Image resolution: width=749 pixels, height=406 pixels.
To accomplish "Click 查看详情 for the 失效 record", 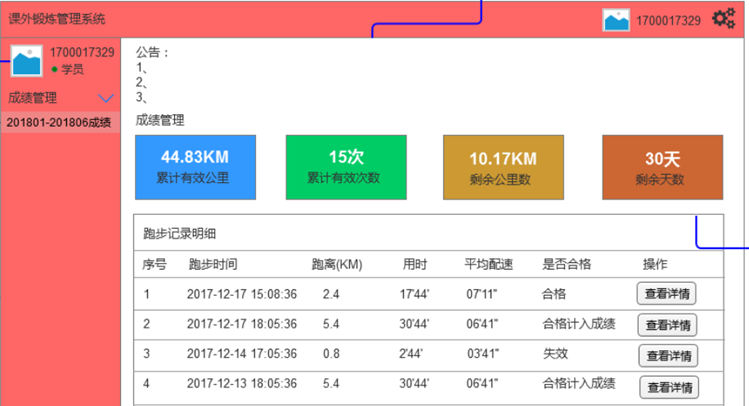I will point(667,355).
